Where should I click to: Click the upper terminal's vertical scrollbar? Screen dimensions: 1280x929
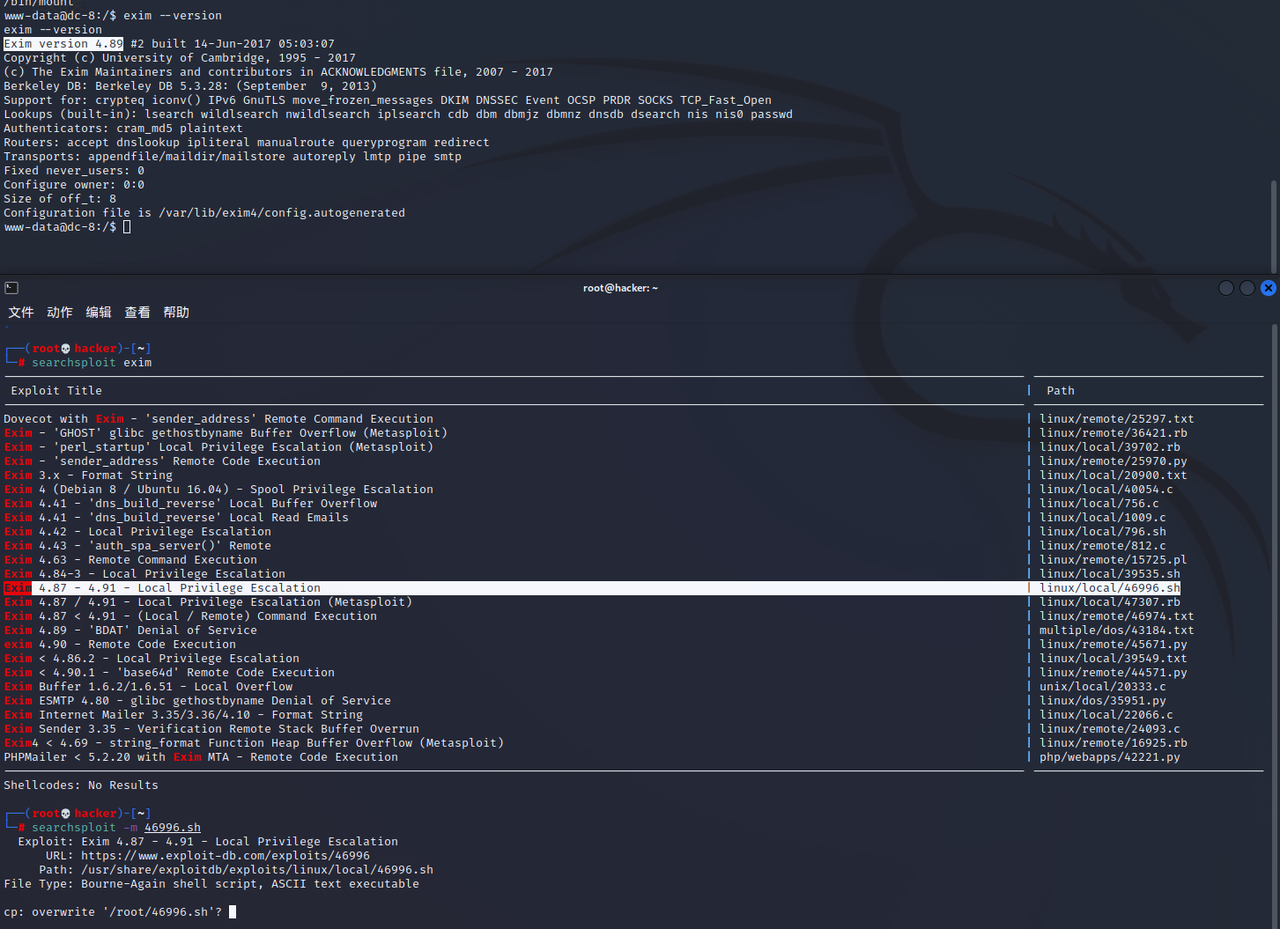click(x=1273, y=225)
